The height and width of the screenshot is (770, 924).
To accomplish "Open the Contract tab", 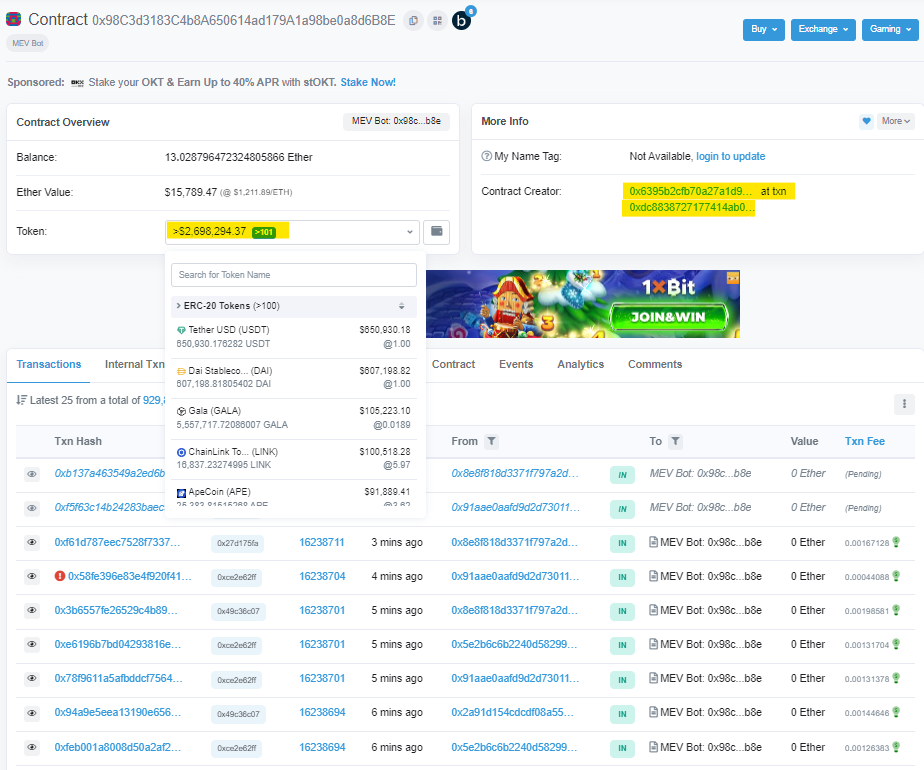I will click(453, 365).
